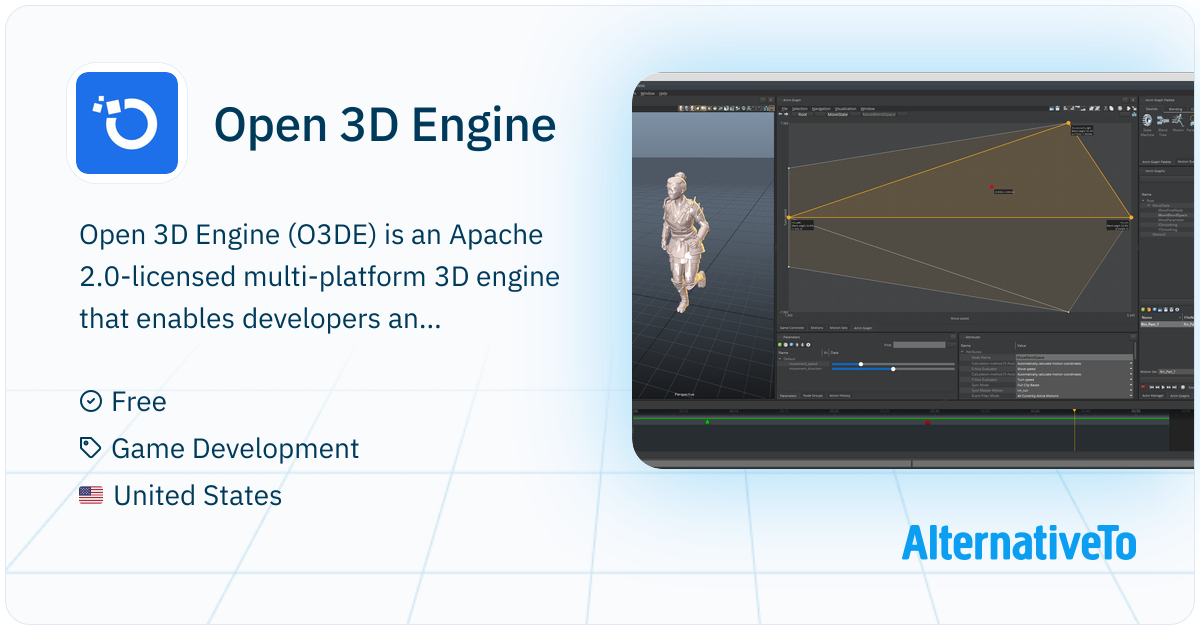Switch to the Blending palette tab

[1175, 109]
